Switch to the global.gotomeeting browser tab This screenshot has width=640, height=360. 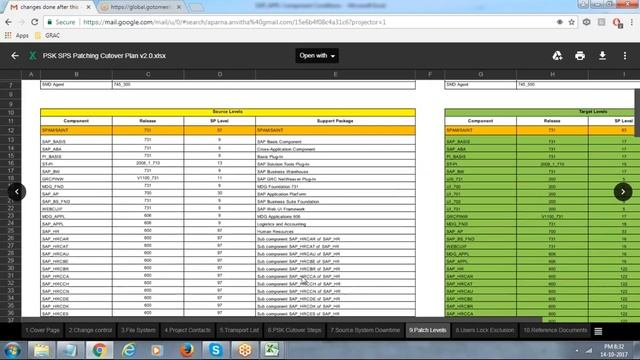click(x=138, y=7)
